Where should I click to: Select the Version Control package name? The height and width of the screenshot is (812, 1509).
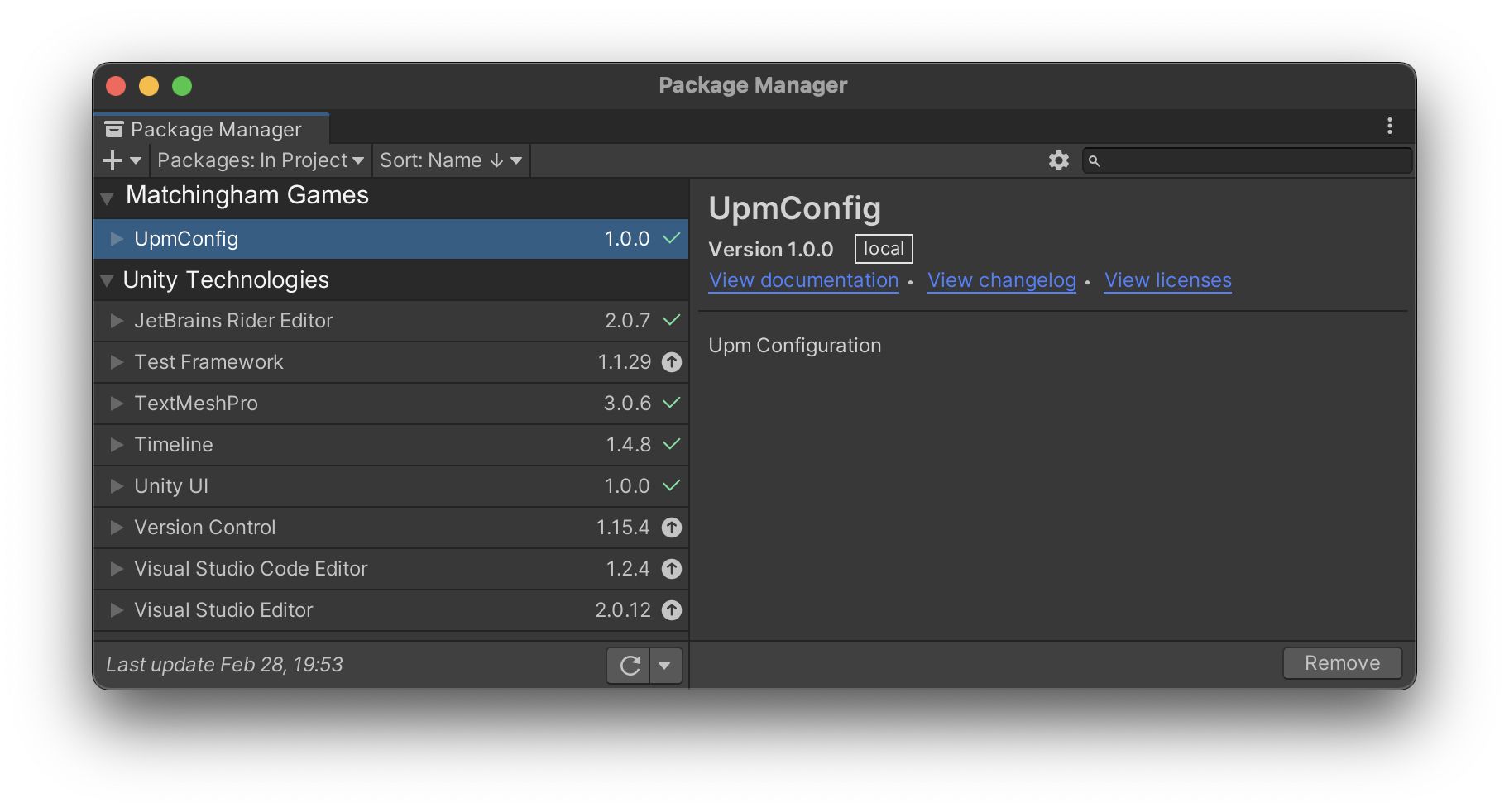pos(204,528)
